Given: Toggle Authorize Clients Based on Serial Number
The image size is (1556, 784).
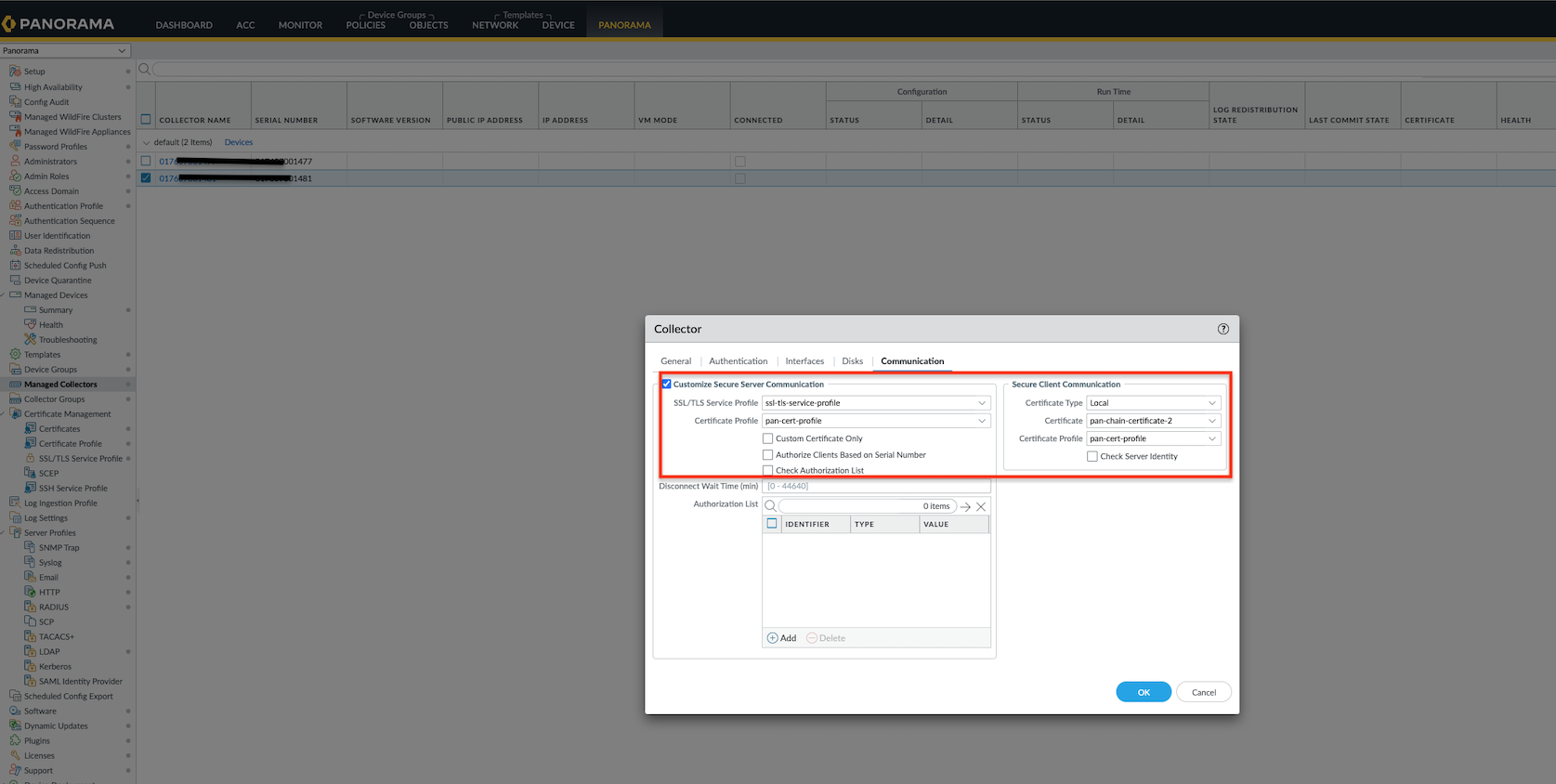Looking at the screenshot, I should 767,455.
